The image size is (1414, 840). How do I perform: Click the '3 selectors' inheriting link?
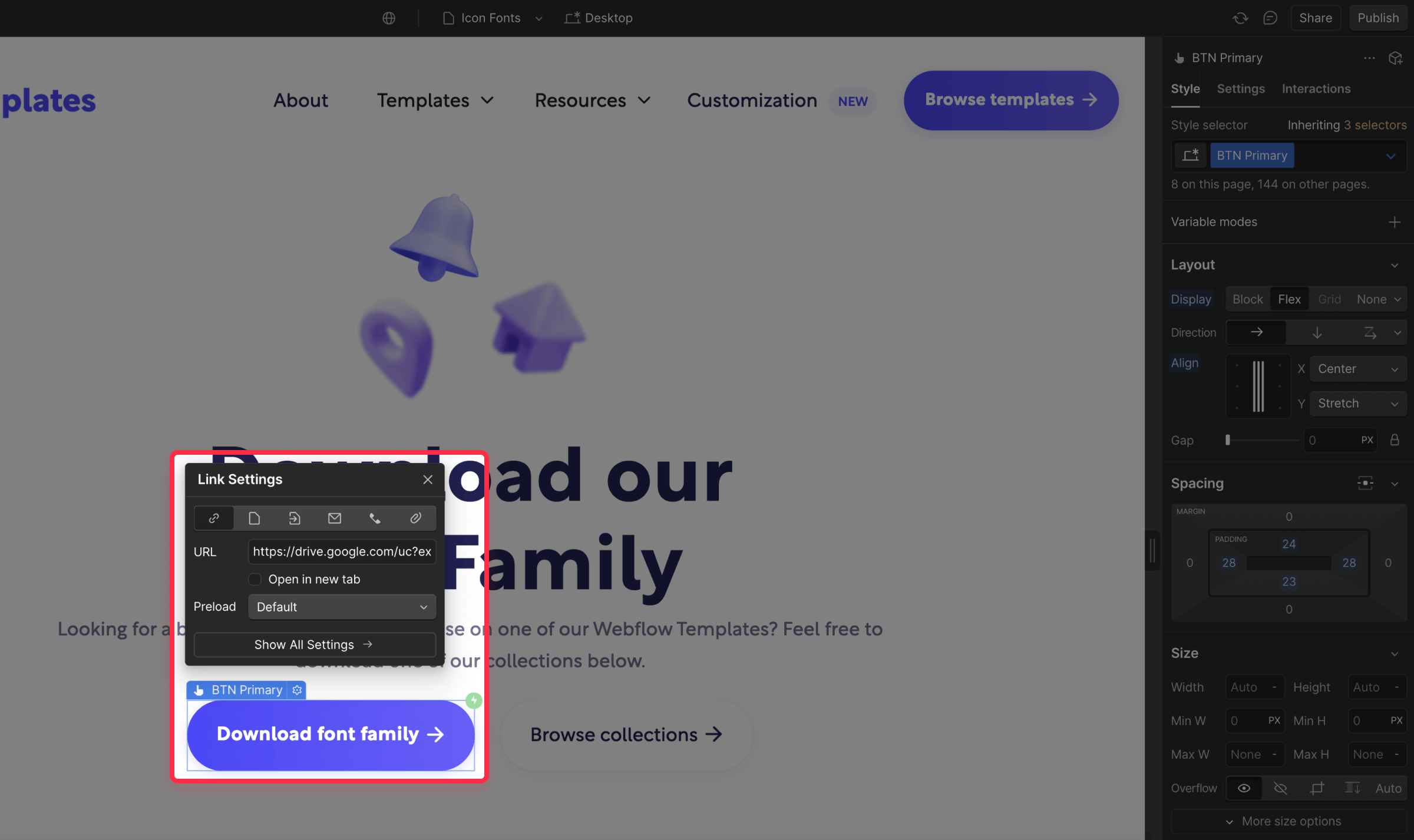click(1375, 125)
